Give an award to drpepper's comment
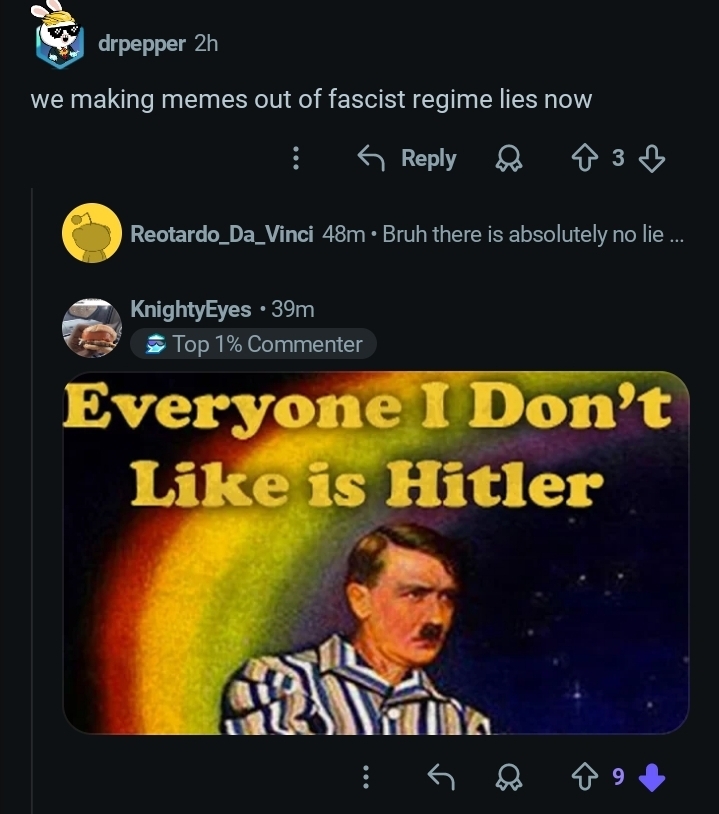The image size is (719, 814). (508, 159)
